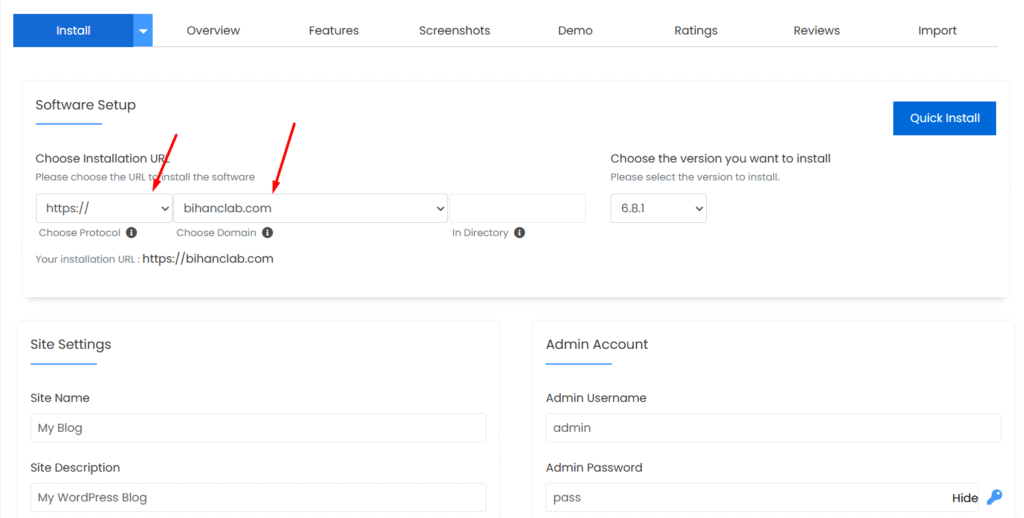
Task: Click the info icon beside Choose Domain
Action: tap(268, 233)
